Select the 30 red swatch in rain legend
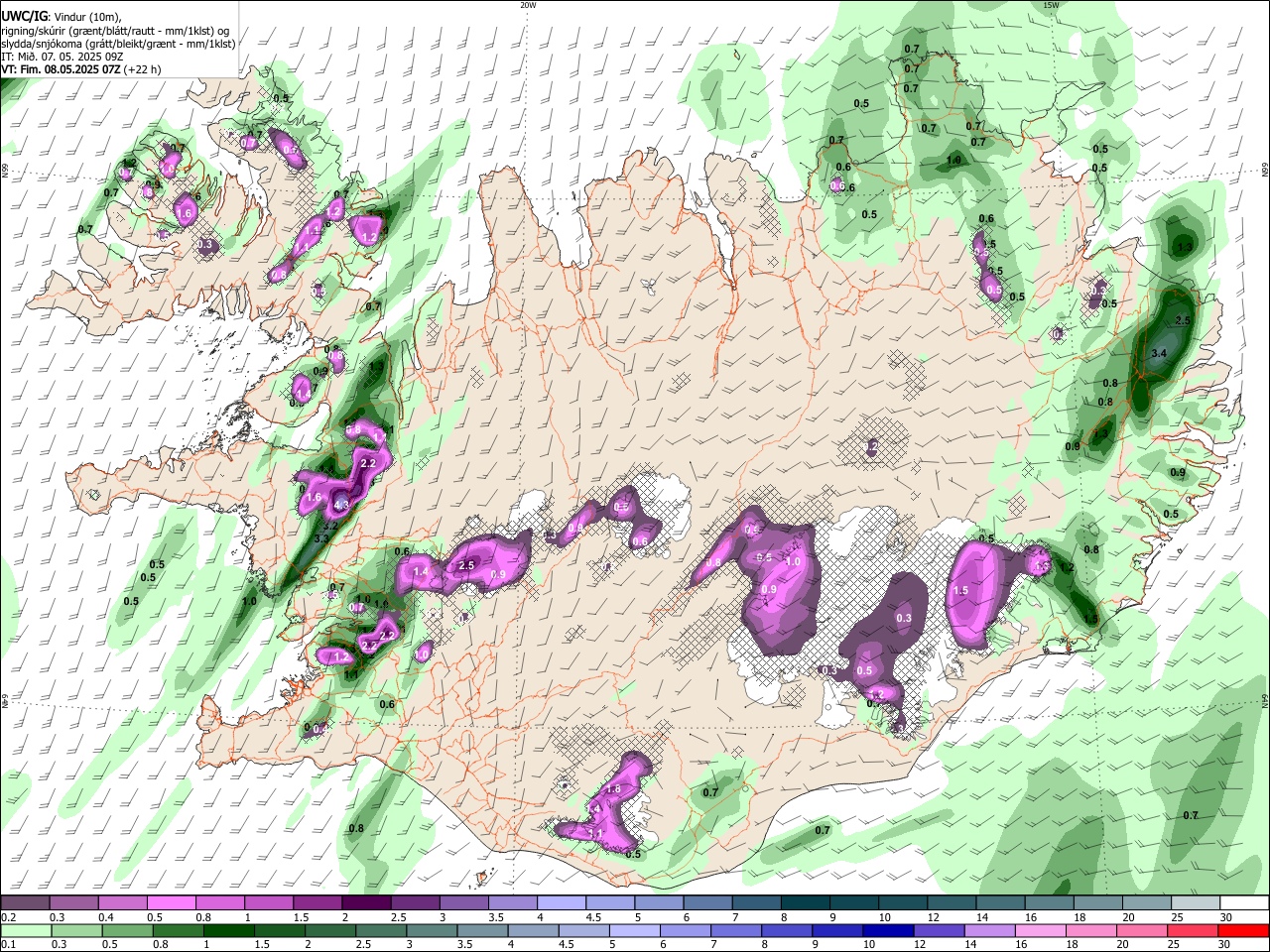 click(1244, 931)
